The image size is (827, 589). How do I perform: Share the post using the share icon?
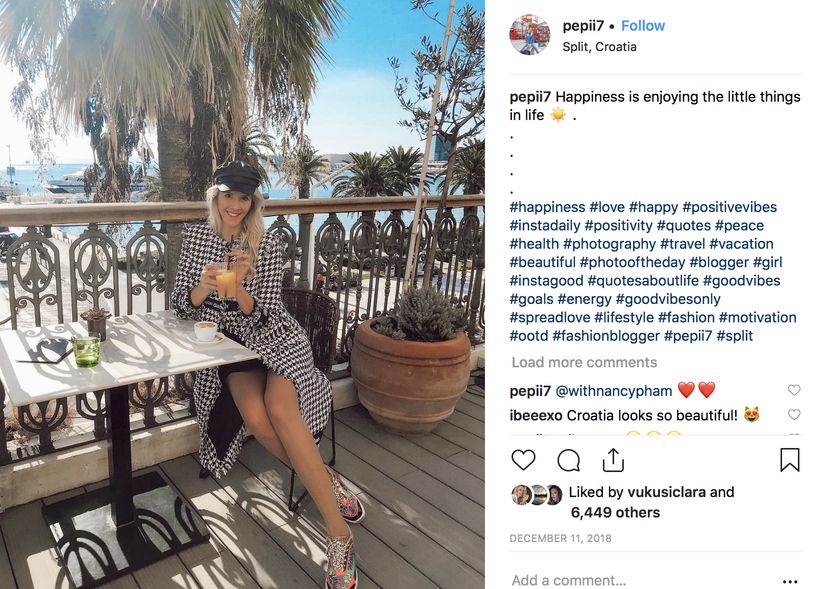[613, 460]
